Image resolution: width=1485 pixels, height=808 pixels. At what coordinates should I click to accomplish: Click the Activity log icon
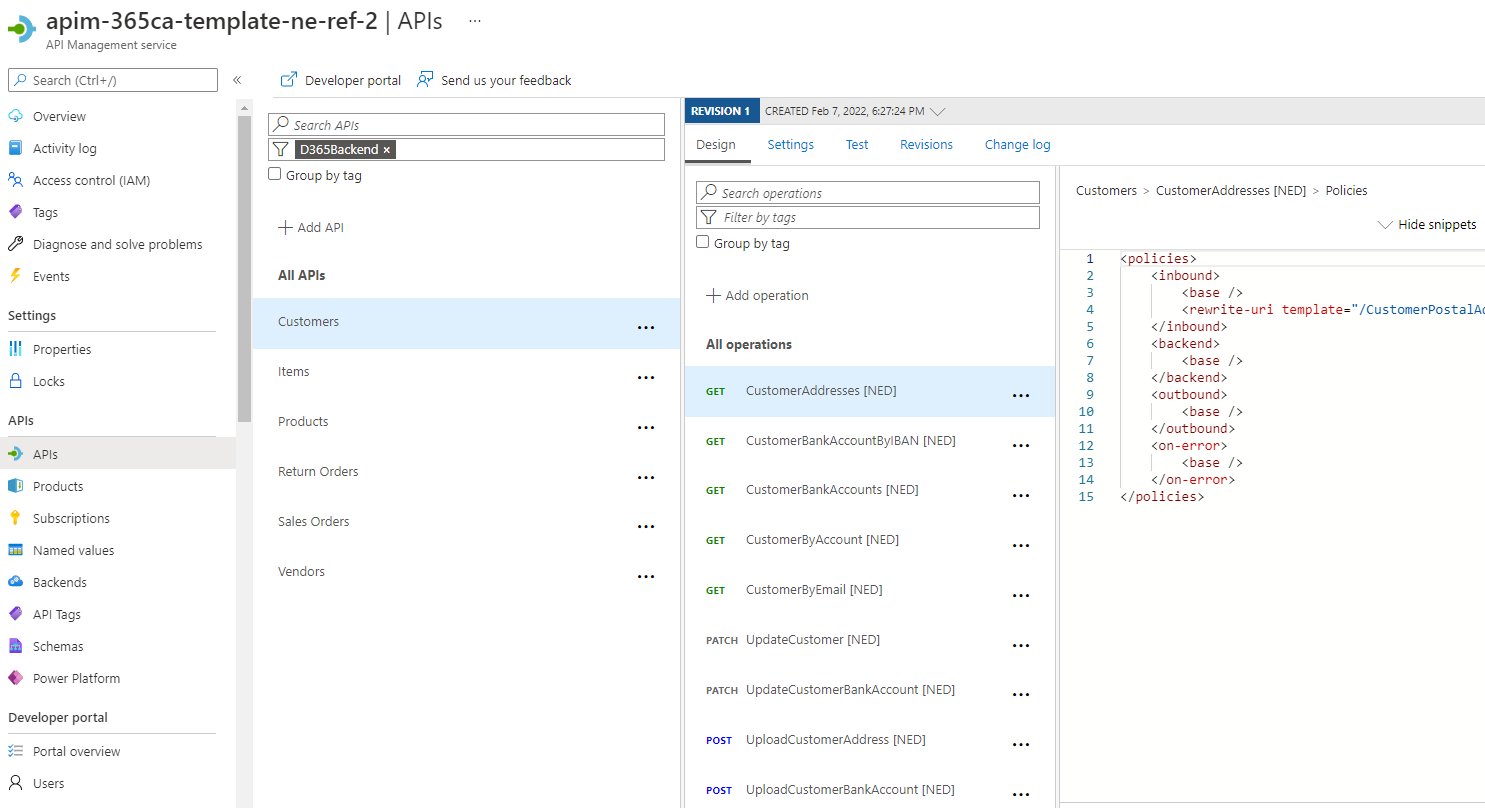pyautogui.click(x=15, y=148)
